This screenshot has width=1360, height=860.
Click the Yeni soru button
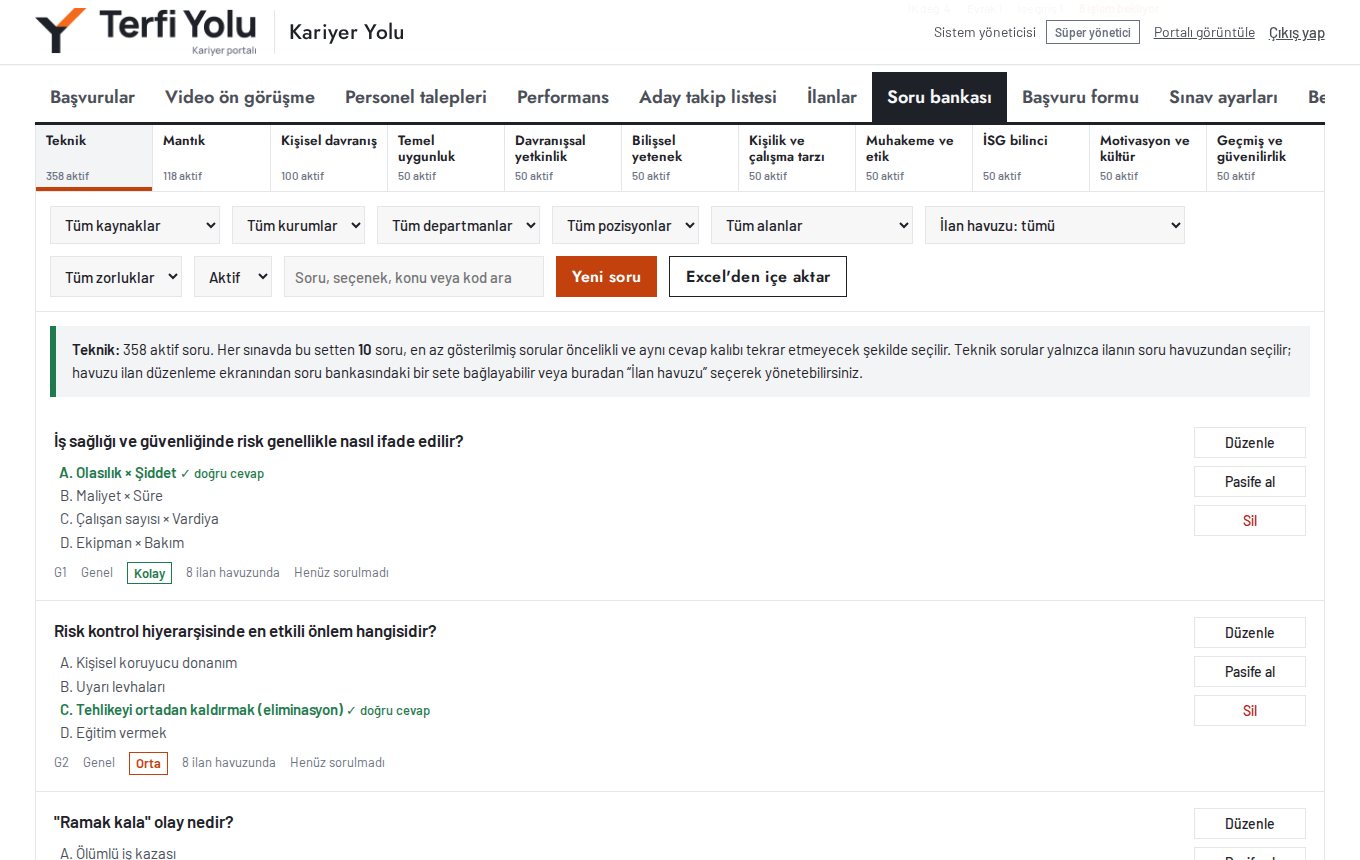click(606, 277)
